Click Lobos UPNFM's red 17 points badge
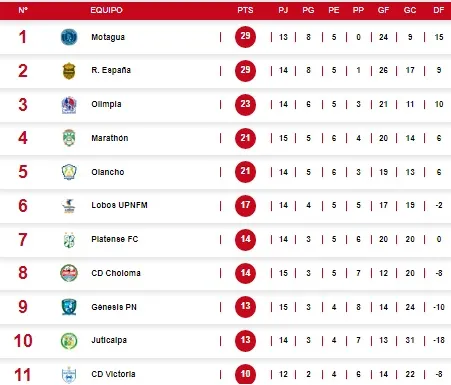Image resolution: width=451 pixels, height=385 pixels. click(x=245, y=205)
